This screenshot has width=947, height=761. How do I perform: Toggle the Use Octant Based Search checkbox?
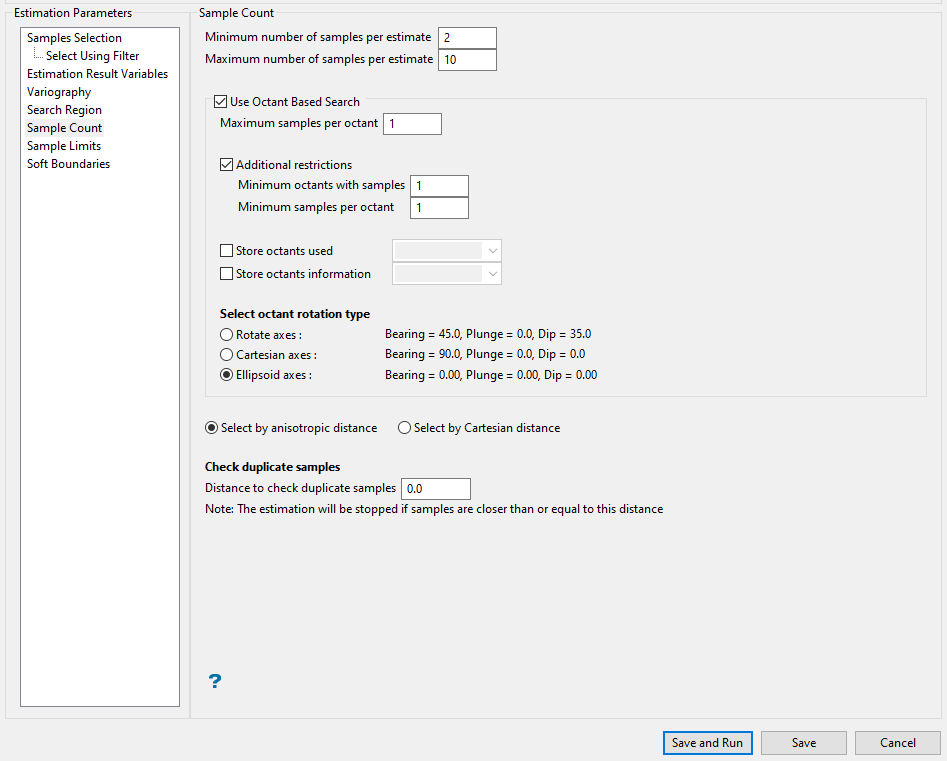pos(221,102)
